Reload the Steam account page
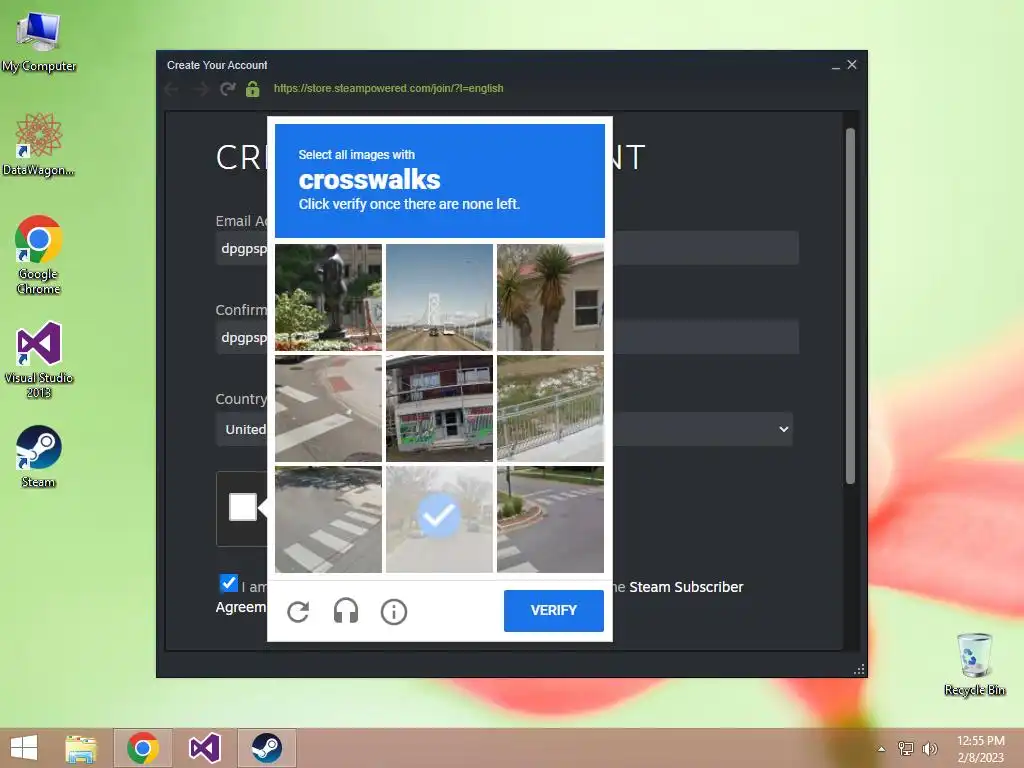1024x768 pixels. 227,89
